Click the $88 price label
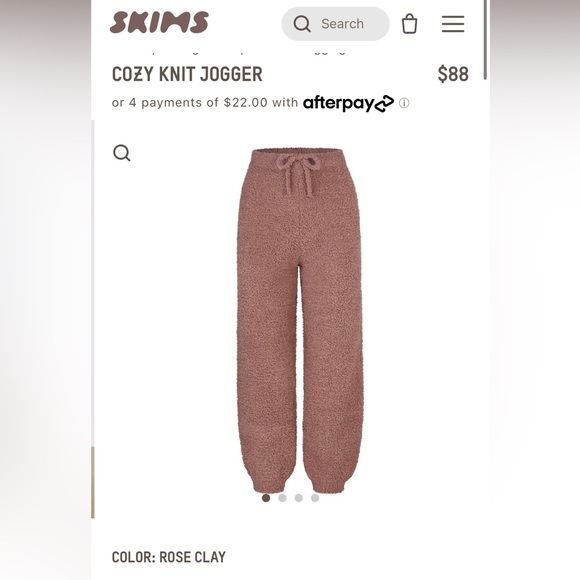Image resolution: width=580 pixels, height=580 pixels. coord(453,74)
